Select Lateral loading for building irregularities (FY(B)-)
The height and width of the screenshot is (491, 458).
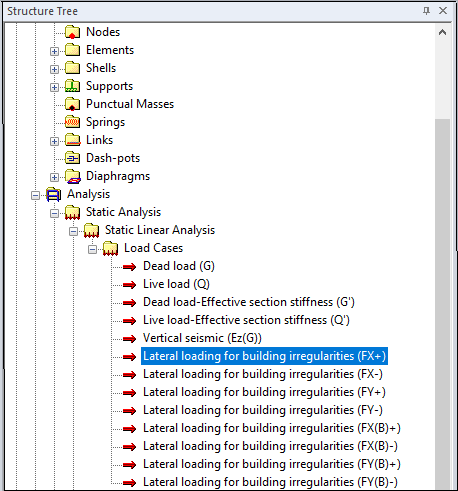270,482
